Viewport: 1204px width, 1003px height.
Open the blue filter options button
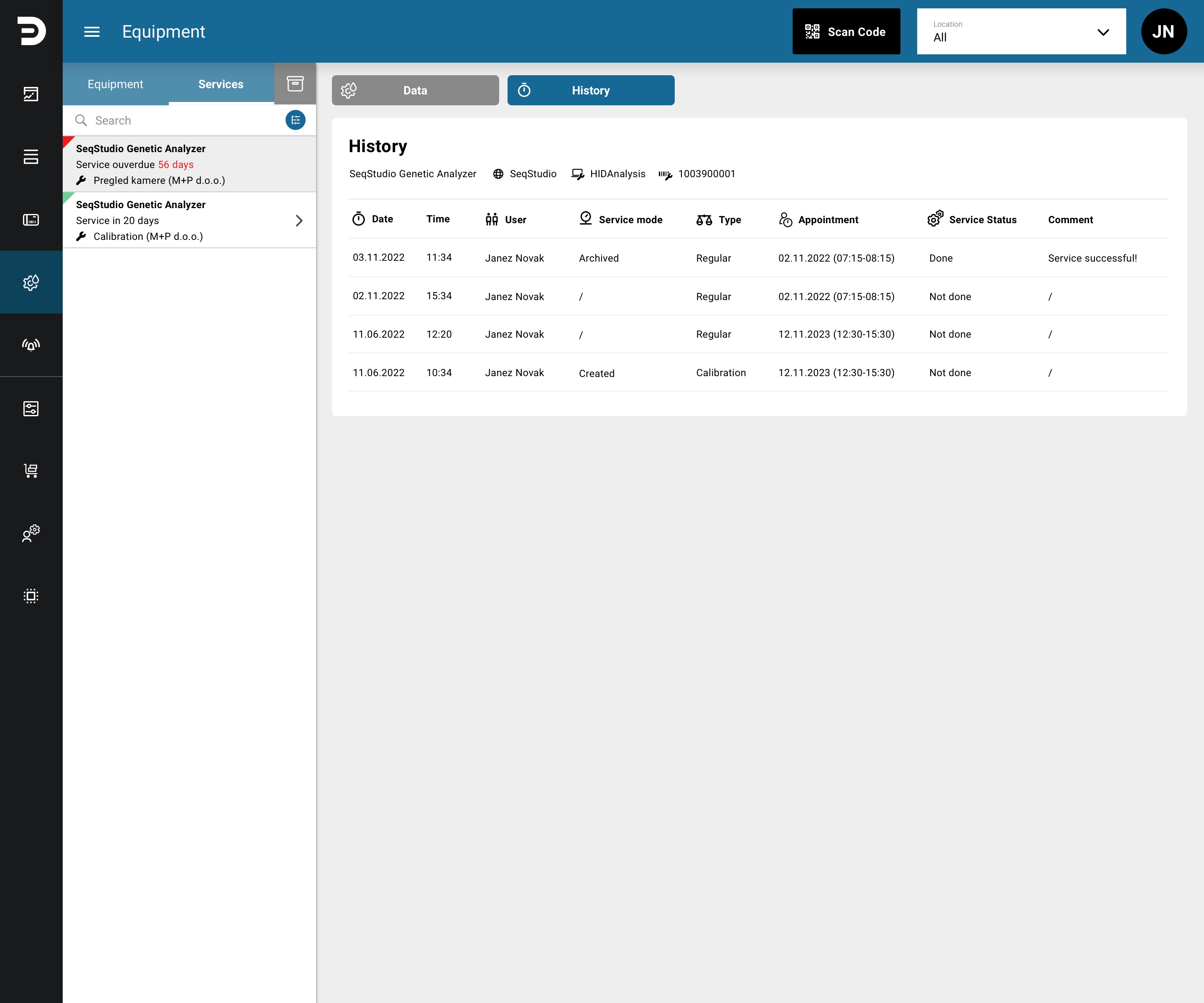point(295,120)
